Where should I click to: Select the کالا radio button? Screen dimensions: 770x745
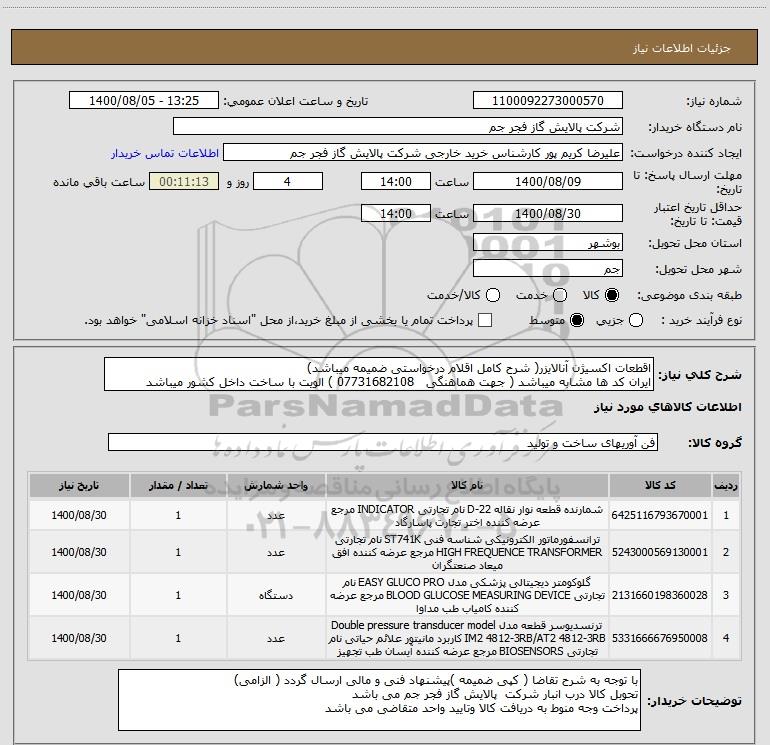tap(612, 295)
